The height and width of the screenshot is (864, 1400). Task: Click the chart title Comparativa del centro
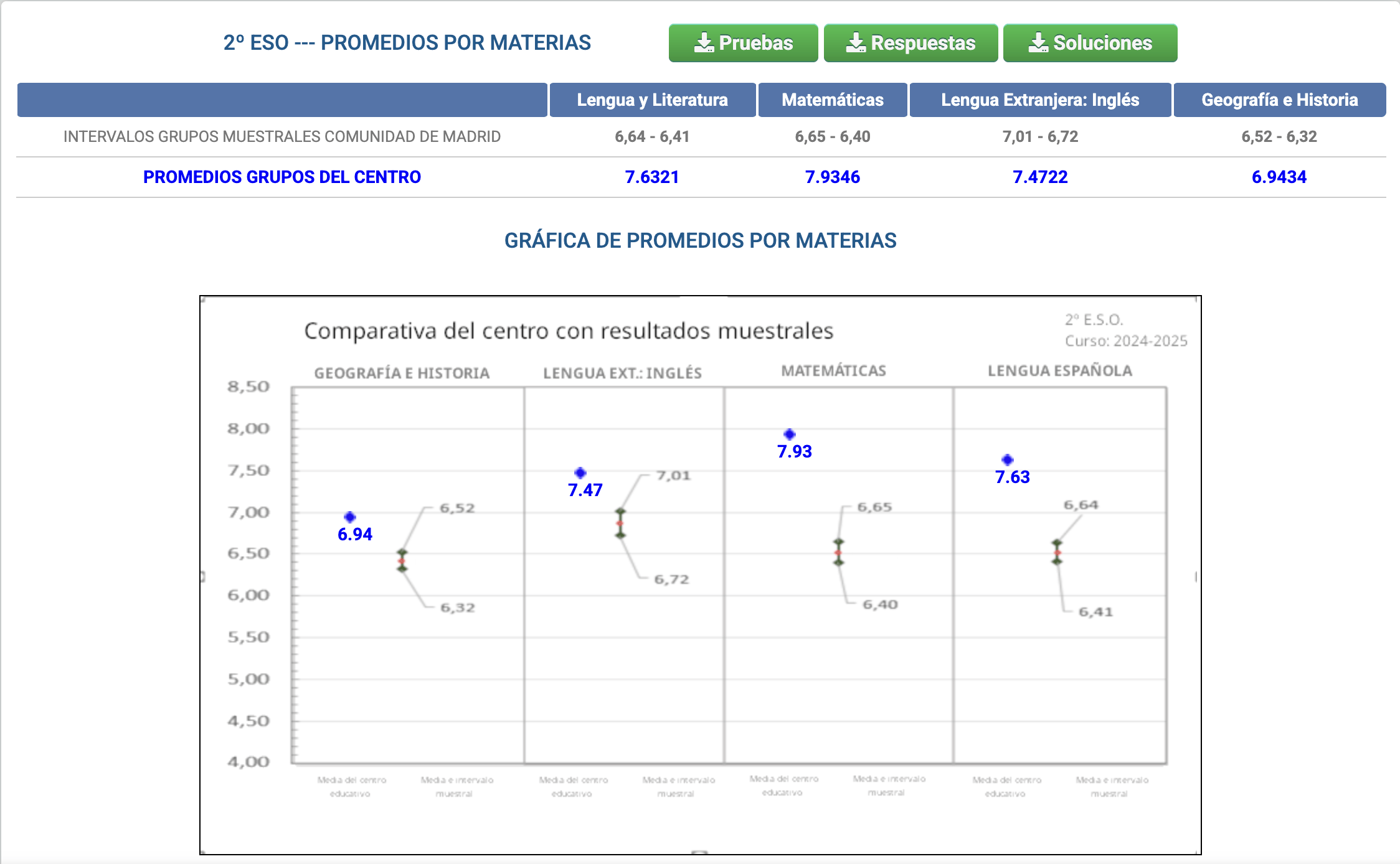(x=568, y=331)
